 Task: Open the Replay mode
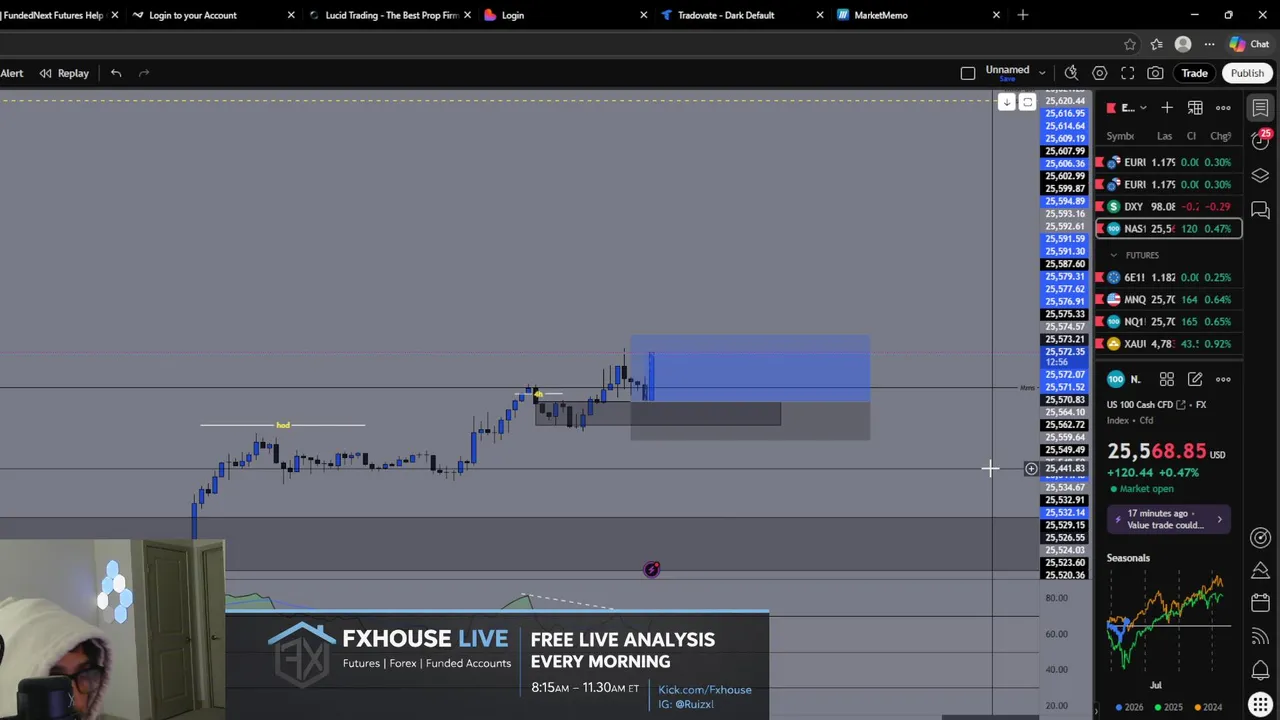(64, 73)
